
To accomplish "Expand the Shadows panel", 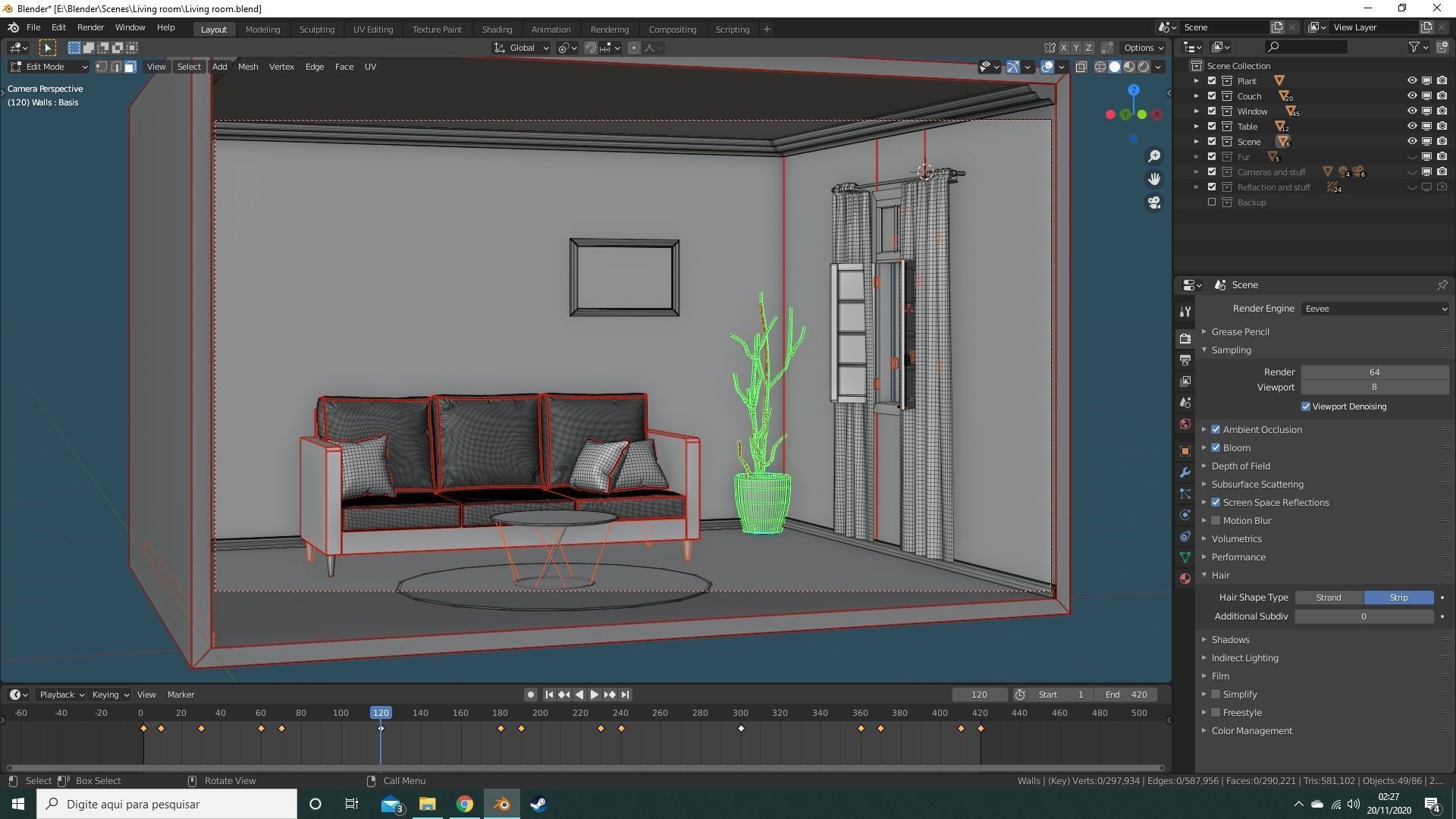I will point(1229,640).
